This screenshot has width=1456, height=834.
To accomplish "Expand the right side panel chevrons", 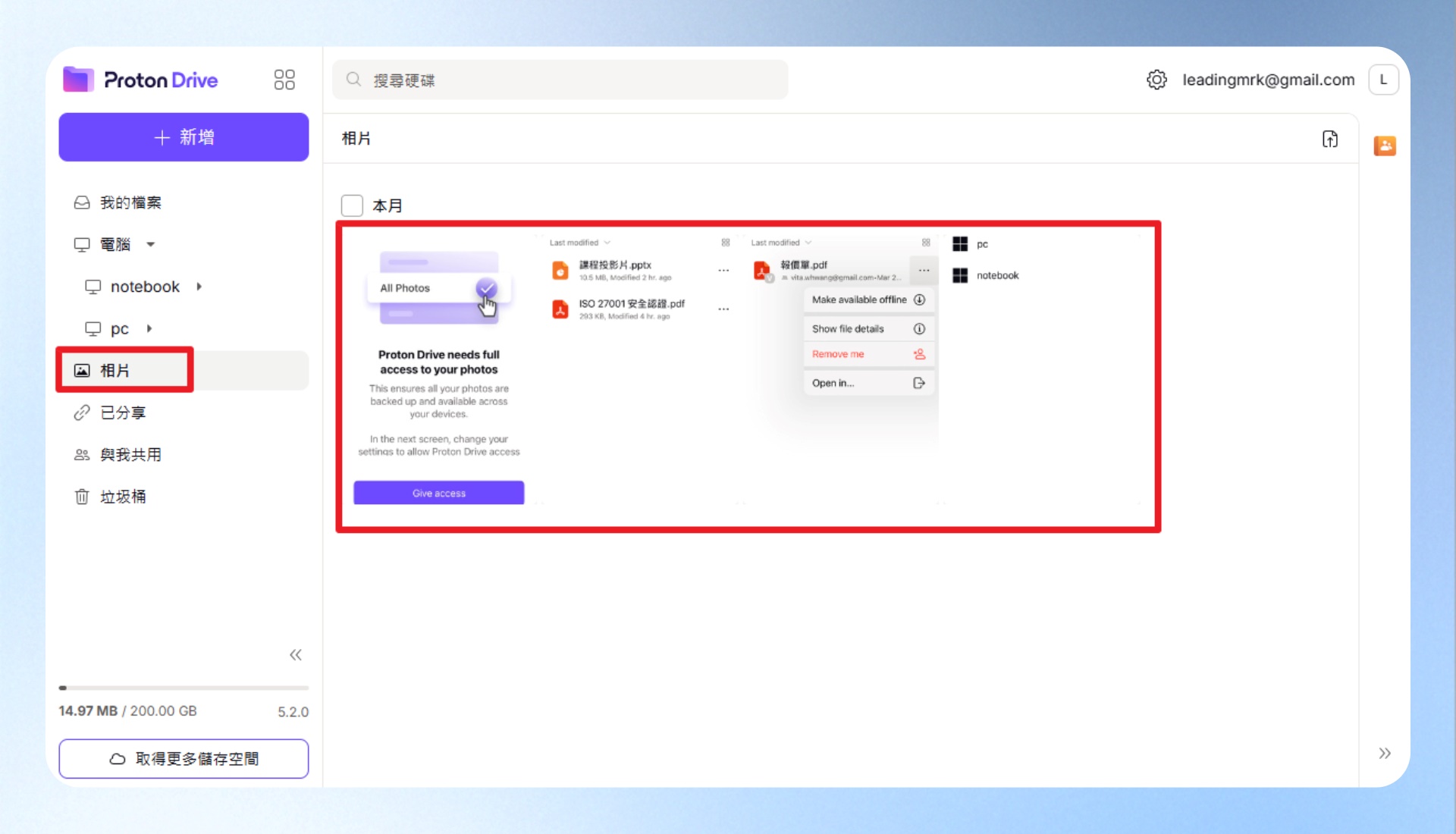I will pyautogui.click(x=1385, y=753).
